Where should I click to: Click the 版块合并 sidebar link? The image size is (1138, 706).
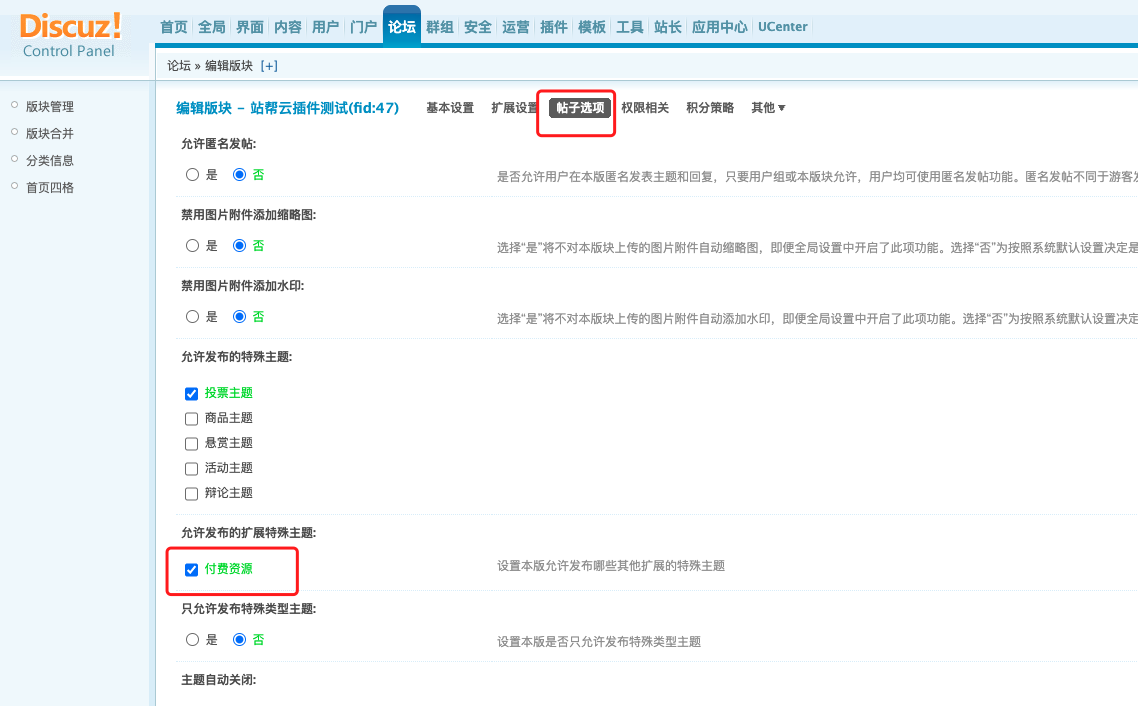(50, 133)
